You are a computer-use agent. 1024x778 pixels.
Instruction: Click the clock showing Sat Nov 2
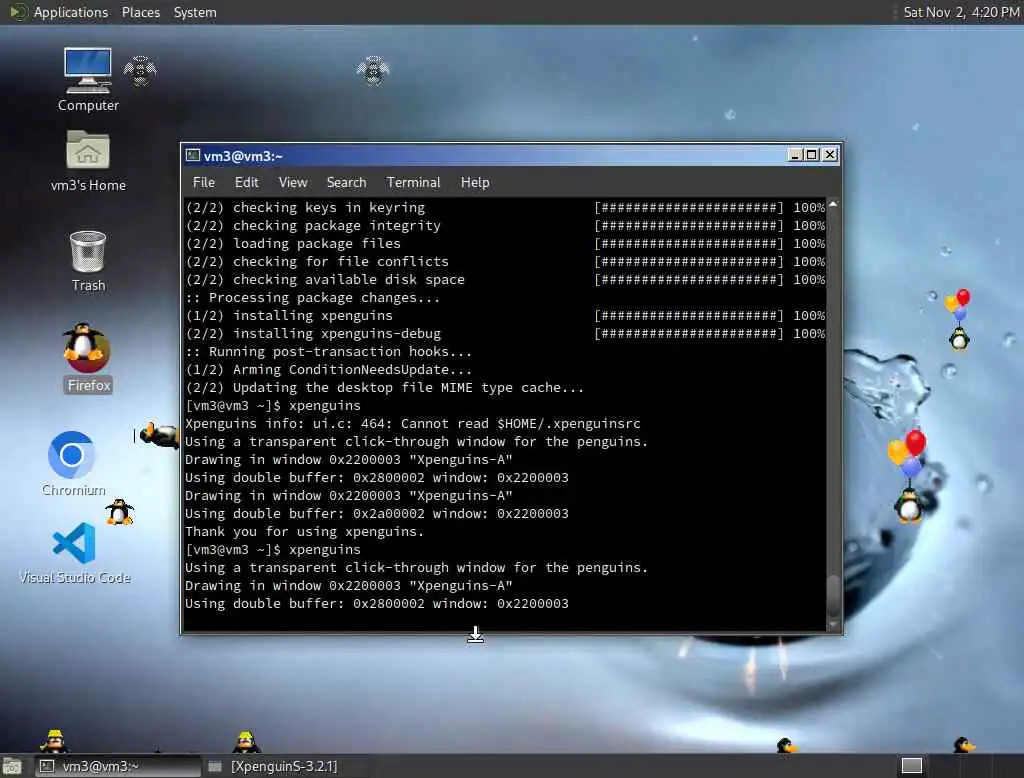click(x=961, y=12)
